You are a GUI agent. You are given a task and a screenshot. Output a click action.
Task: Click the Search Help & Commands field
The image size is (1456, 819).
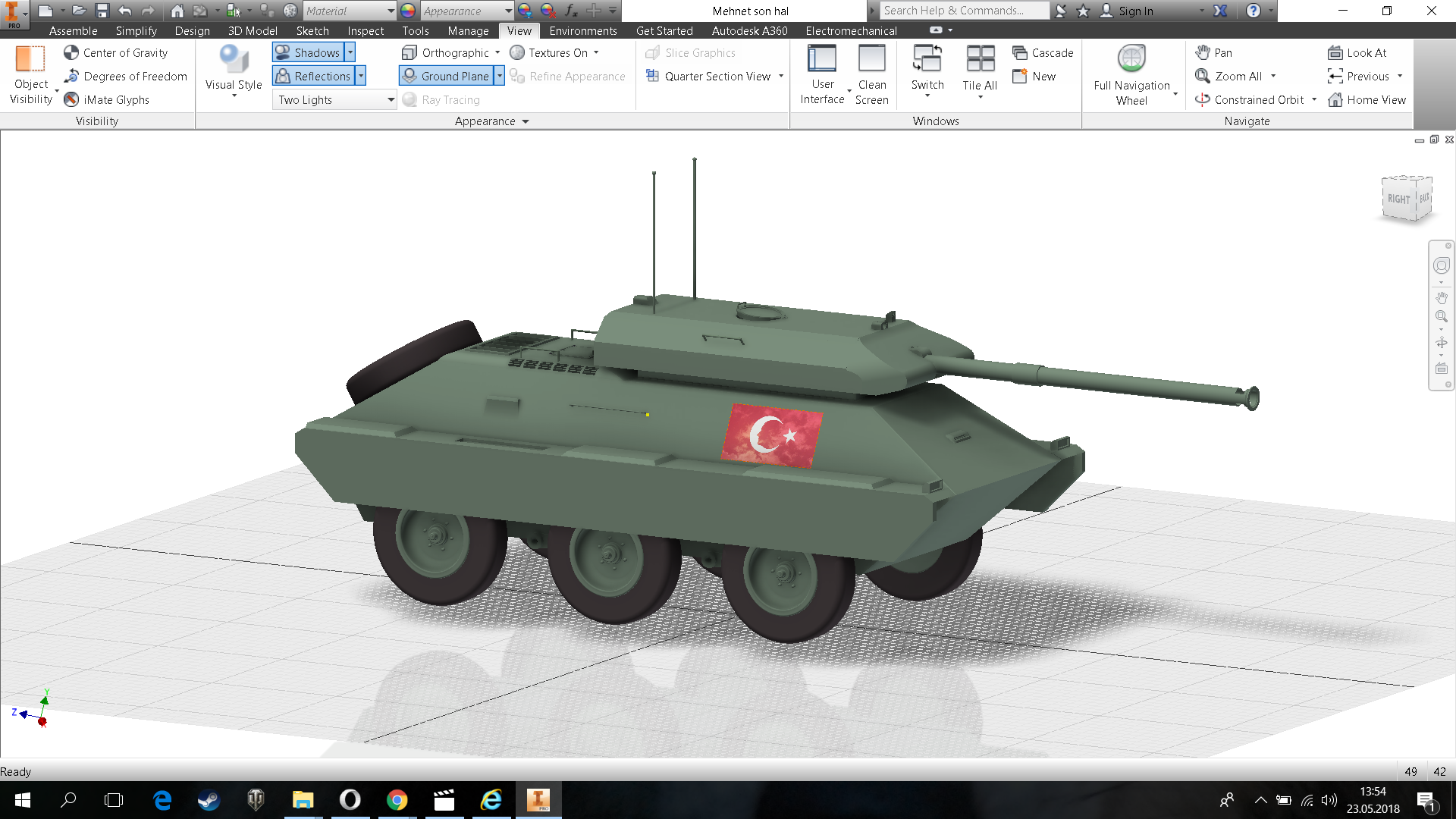click(963, 11)
